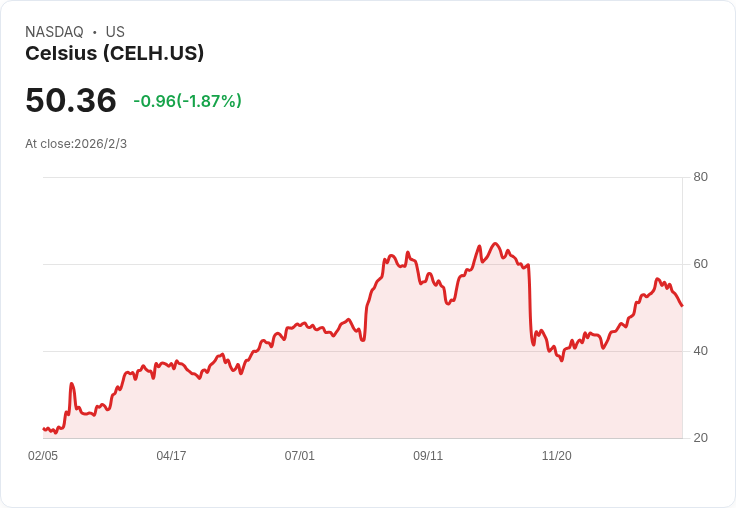The width and height of the screenshot is (736, 508).
Task: Select the 02/05 date axis label
Action: [43, 456]
